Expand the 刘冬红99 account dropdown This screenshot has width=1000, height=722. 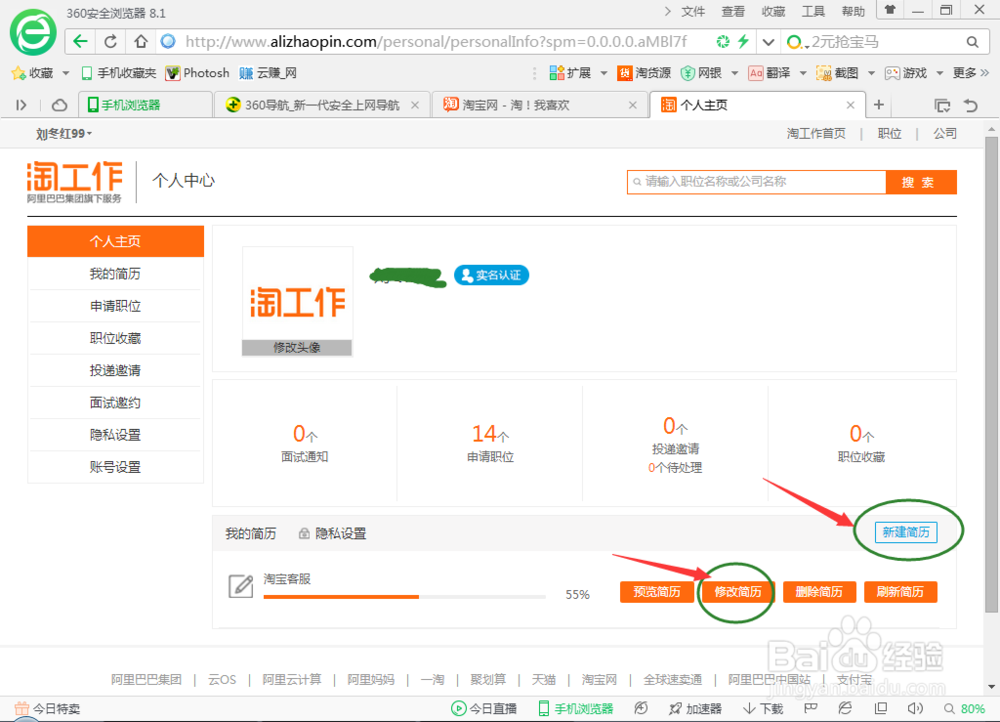pos(64,133)
